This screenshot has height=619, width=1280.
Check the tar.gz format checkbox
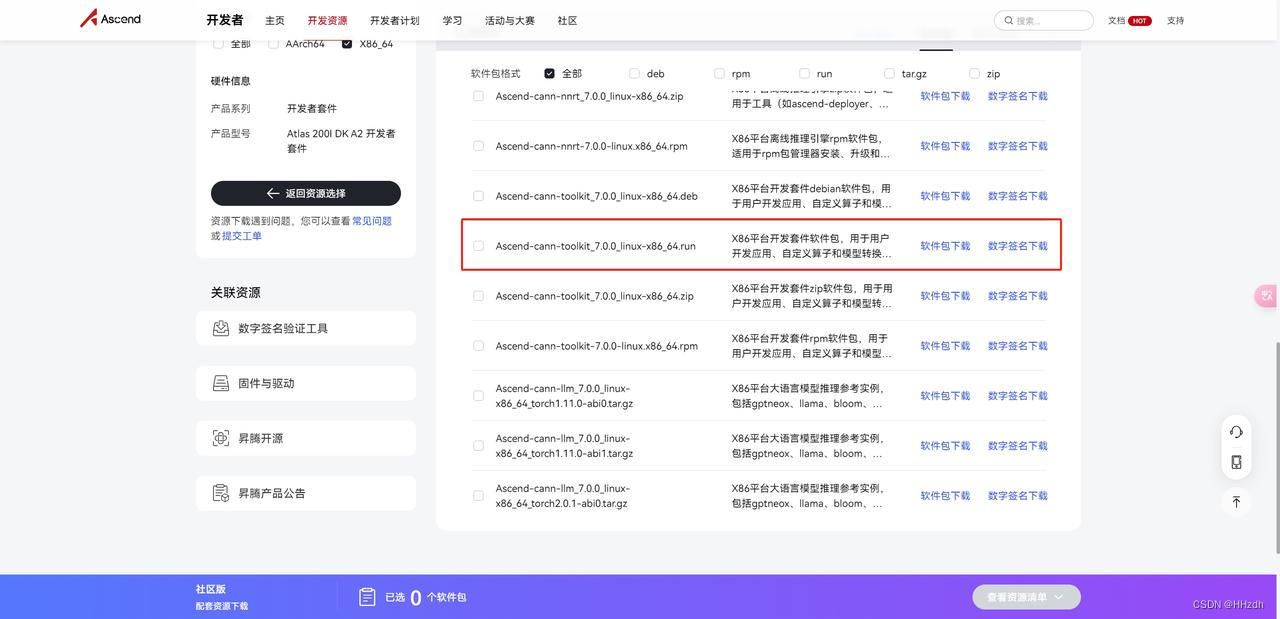tap(889, 74)
